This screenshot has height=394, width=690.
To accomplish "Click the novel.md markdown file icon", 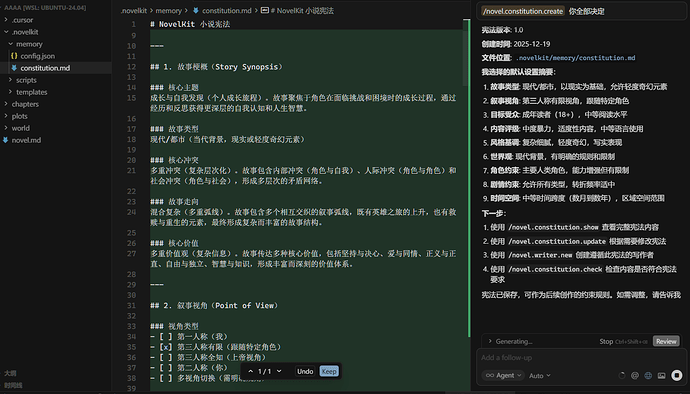I will (x=5, y=140).
